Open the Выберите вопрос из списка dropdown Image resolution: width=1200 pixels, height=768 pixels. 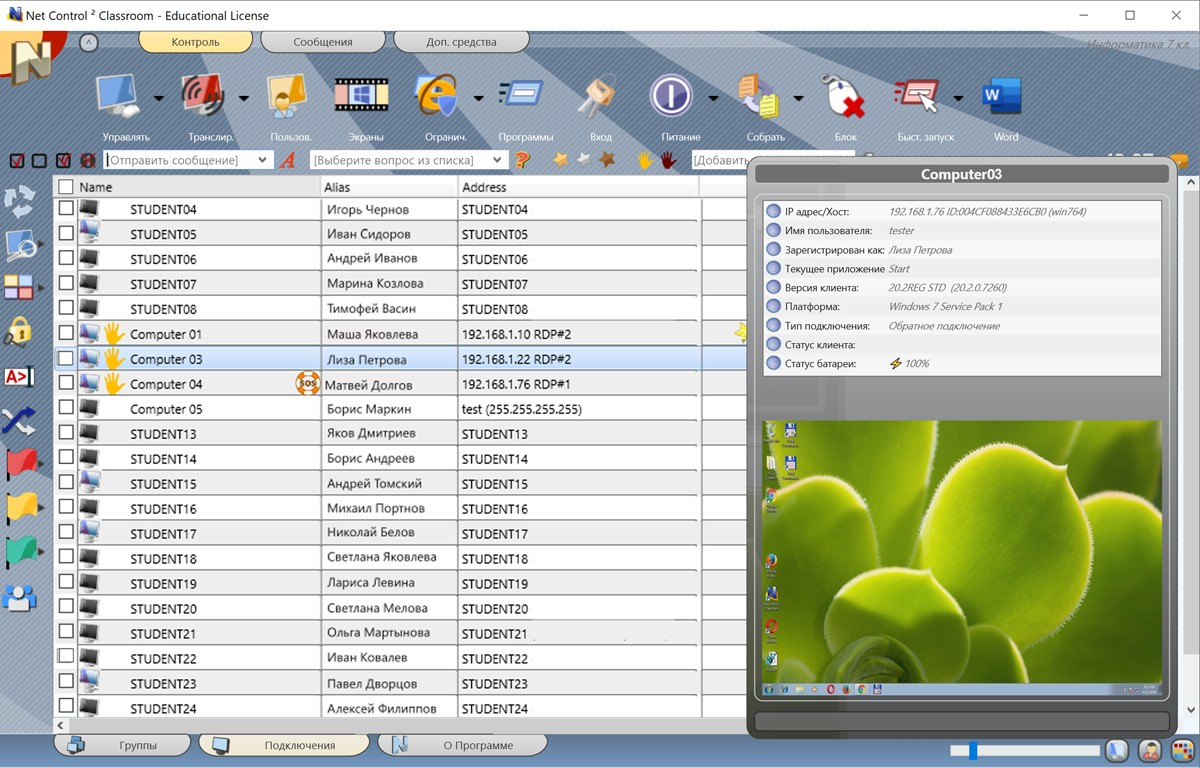click(x=497, y=160)
